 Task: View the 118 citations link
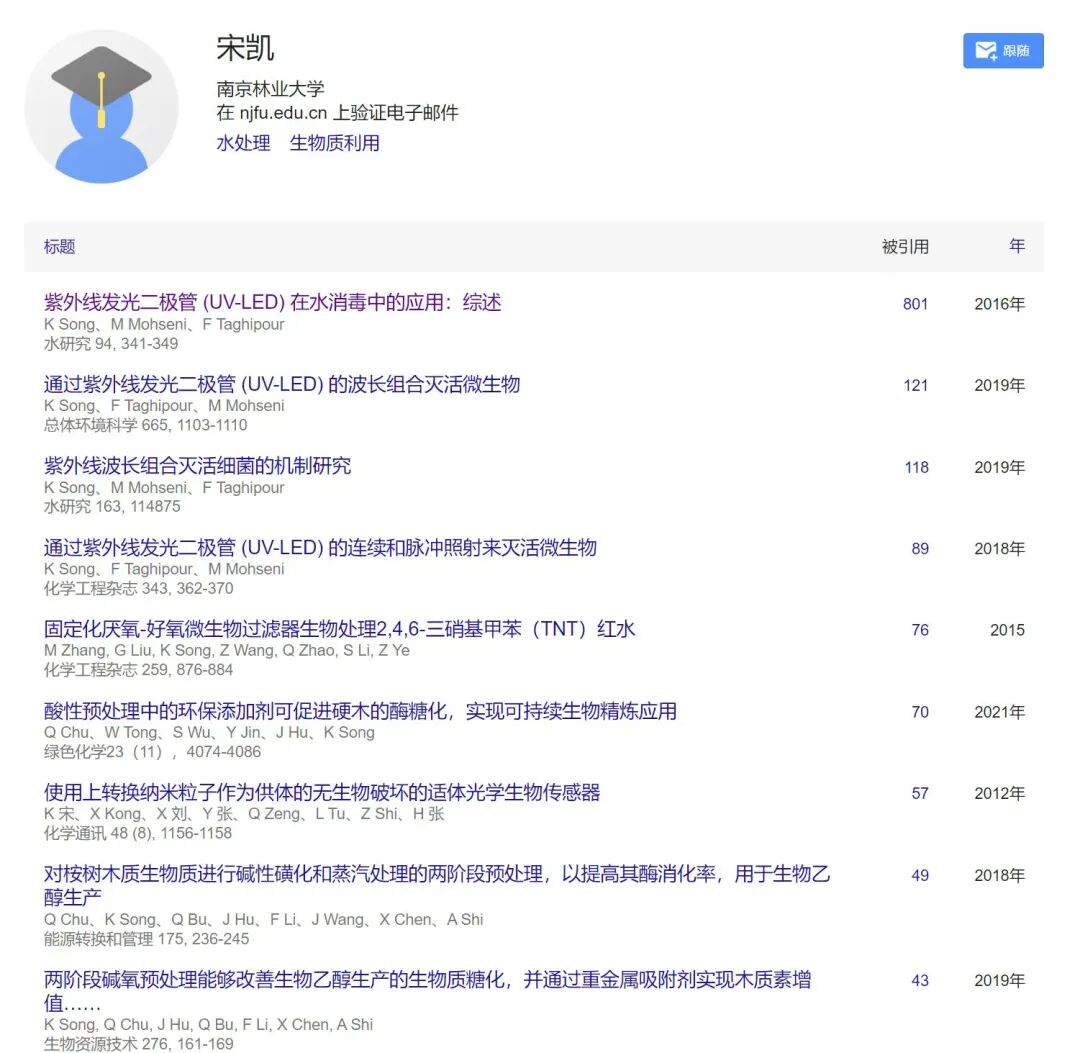916,467
